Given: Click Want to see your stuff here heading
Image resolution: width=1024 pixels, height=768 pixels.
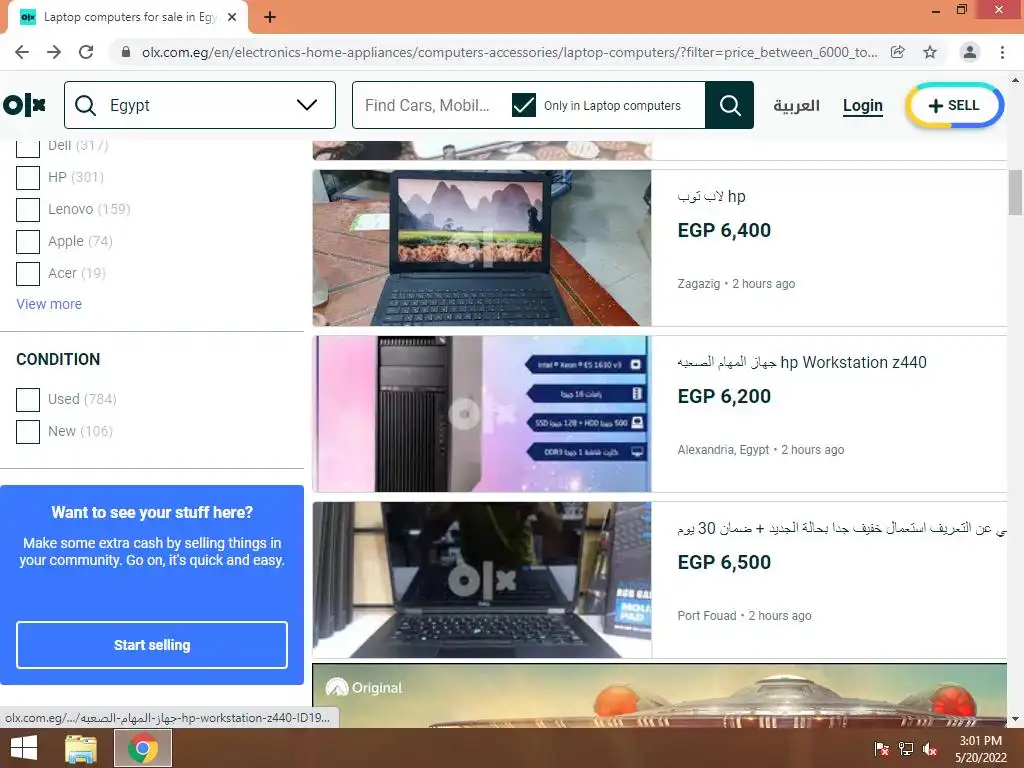Looking at the screenshot, I should click(152, 513).
